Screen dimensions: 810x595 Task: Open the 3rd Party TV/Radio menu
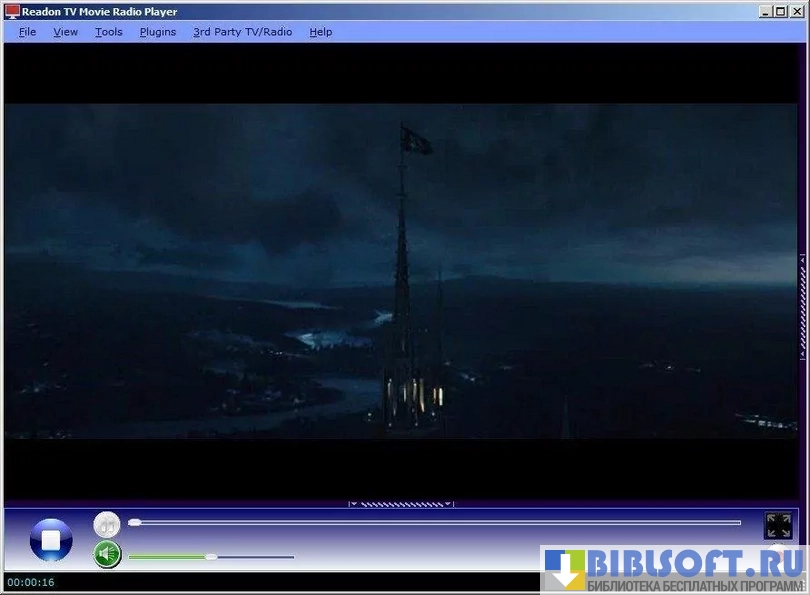pos(243,32)
